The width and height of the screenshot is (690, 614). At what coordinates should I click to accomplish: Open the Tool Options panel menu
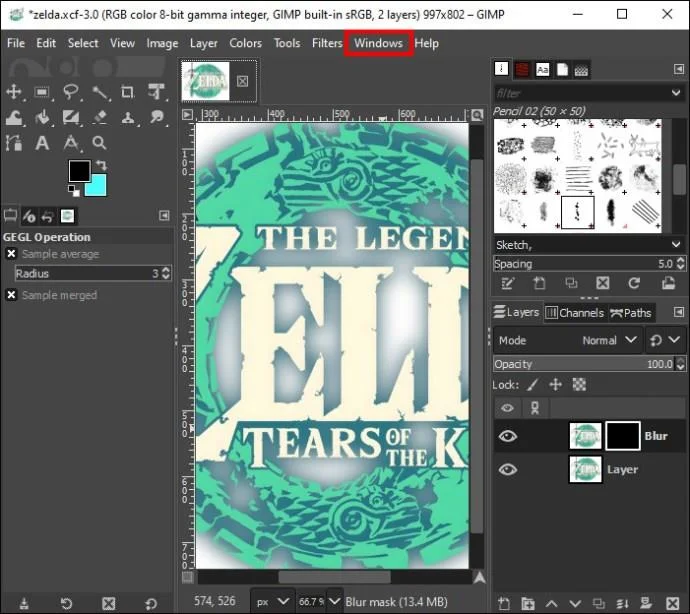coord(164,216)
